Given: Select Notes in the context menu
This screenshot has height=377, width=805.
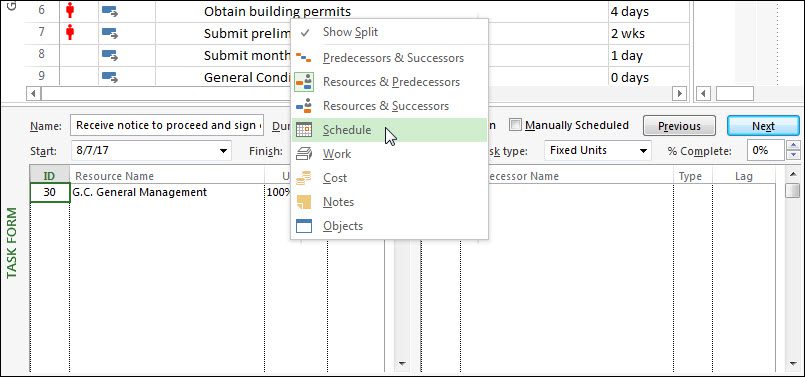Looking at the screenshot, I should coord(389,202).
